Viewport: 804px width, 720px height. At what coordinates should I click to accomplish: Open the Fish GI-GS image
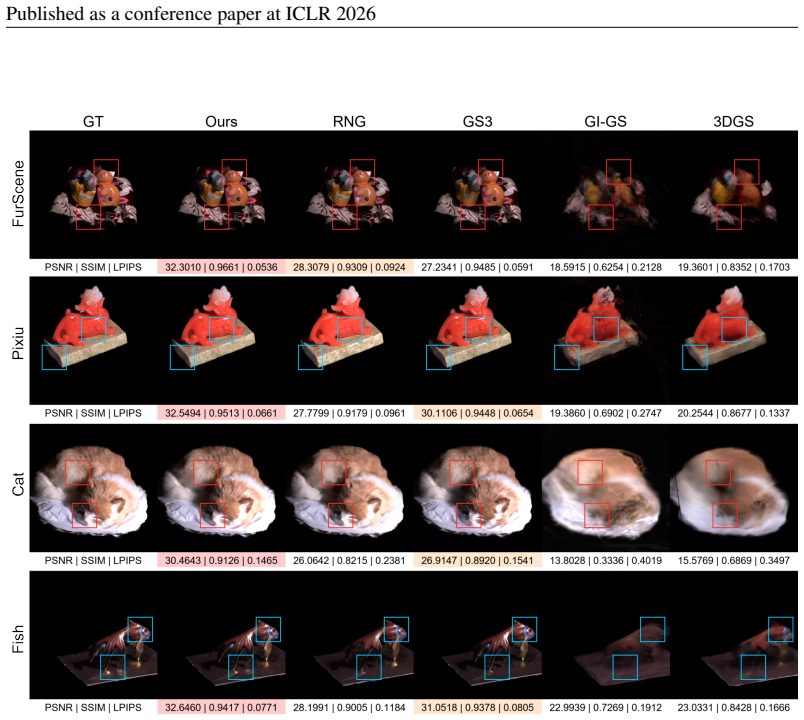pyautogui.click(x=606, y=635)
